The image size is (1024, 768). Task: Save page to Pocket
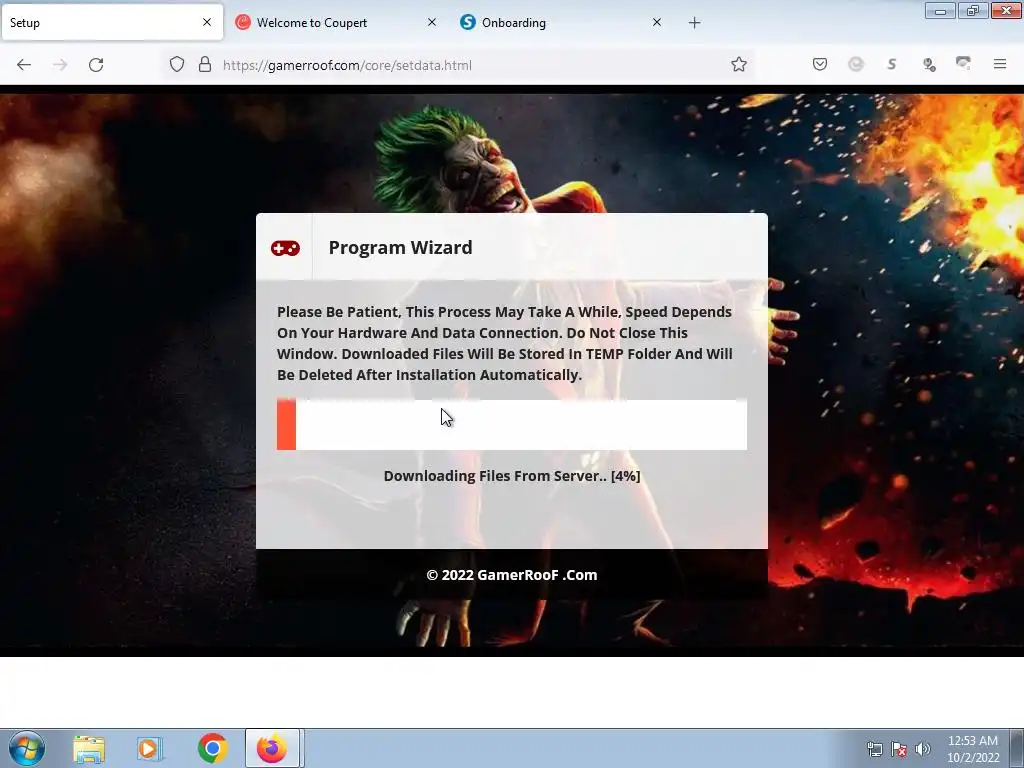click(x=820, y=64)
